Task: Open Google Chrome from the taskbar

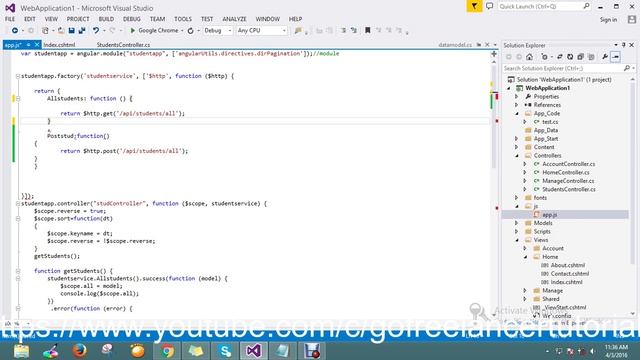Action: [167, 351]
